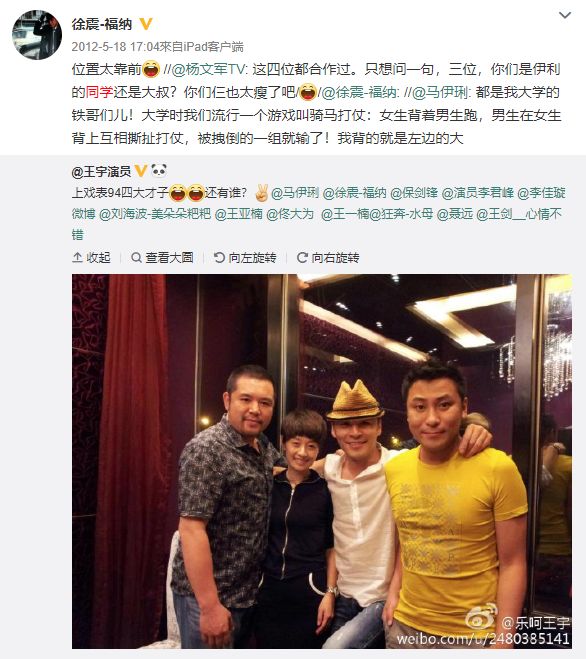Open the @刘海波-美朵朵粑粑 mention
Viewport: 586px width, 659px height.
[x=155, y=214]
